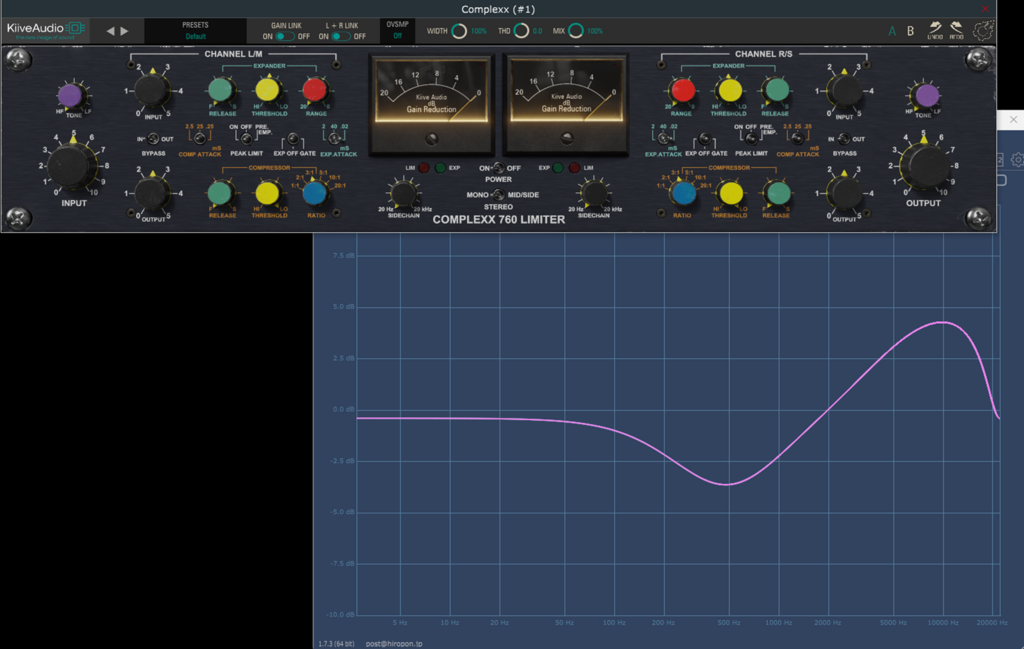1024x649 pixels.
Task: Open gear settings in the analyzer window
Action: pyautogui.click(x=1017, y=159)
